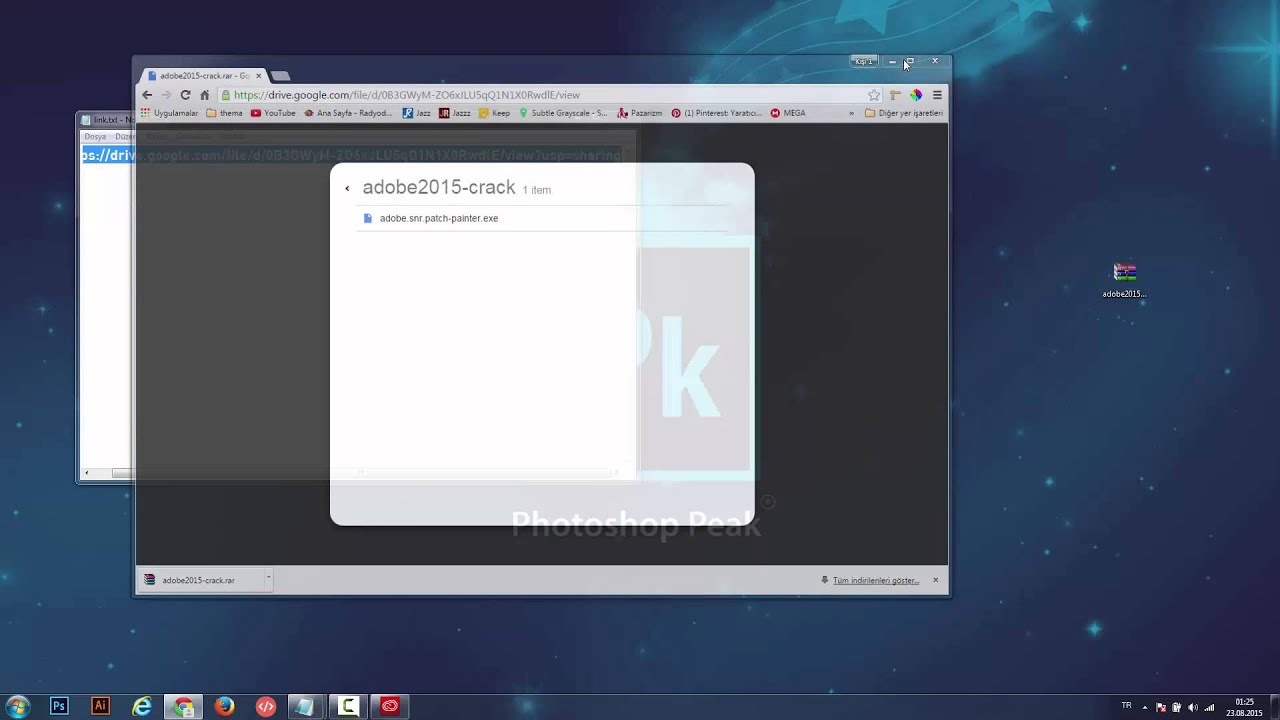Screen dimensions: 1280x720
Task: Open Camtasia from the taskbar
Action: pyautogui.click(x=348, y=706)
